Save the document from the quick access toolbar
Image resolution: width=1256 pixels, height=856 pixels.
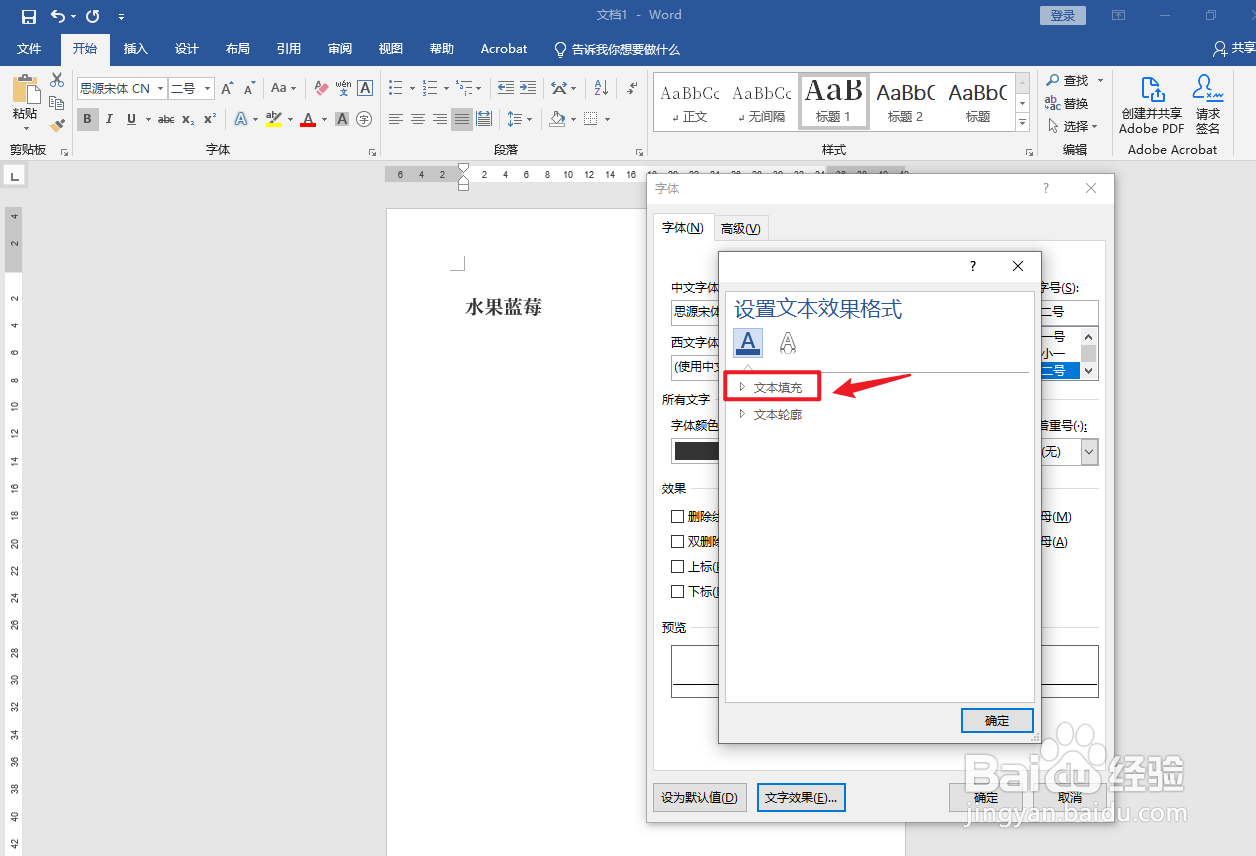coord(29,16)
